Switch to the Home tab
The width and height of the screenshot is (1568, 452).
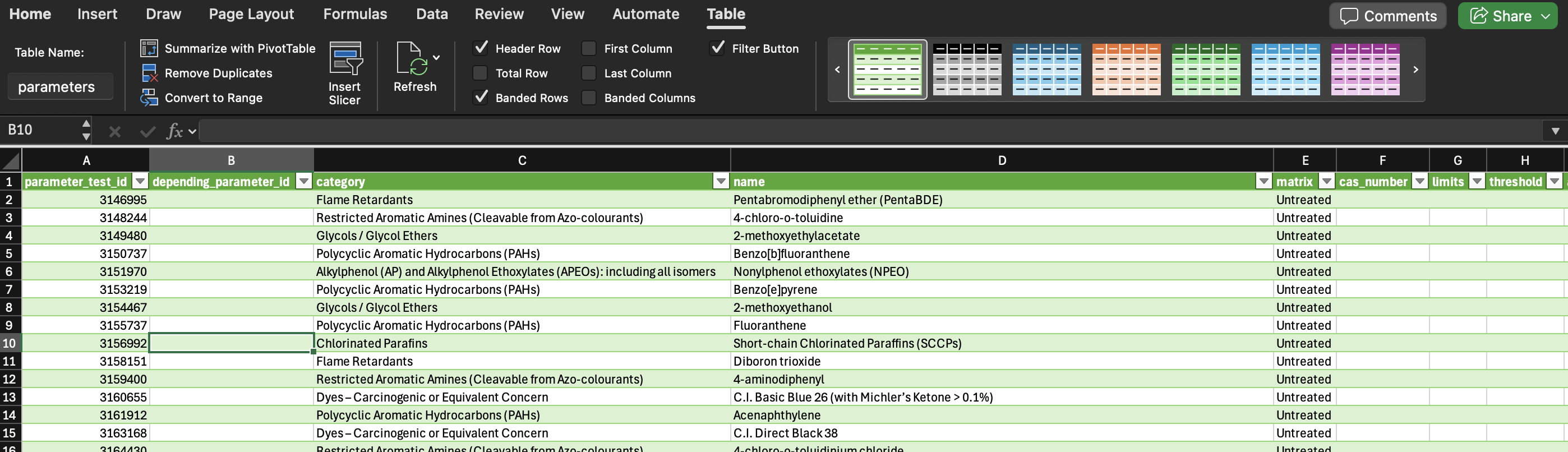tap(30, 14)
